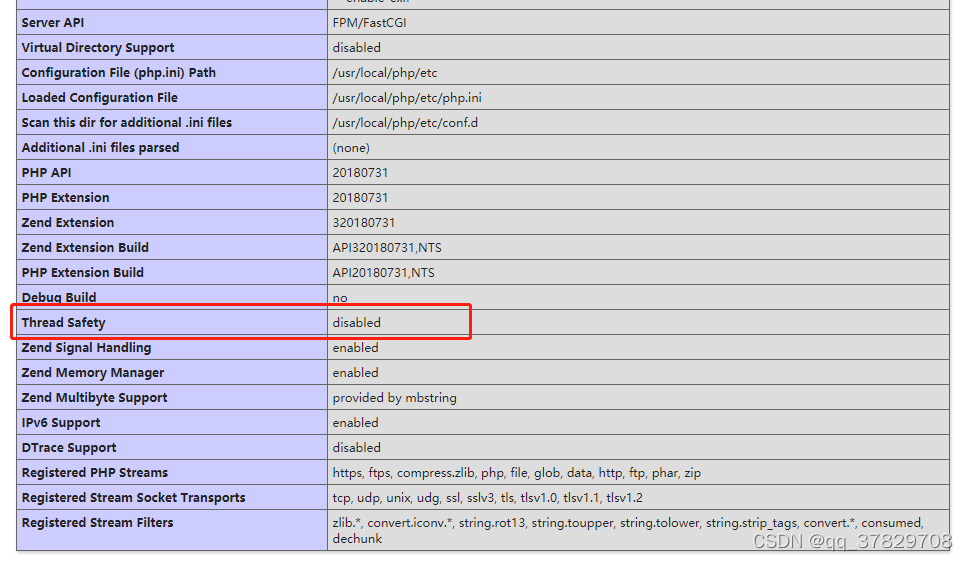
Task: Click 'Zend Memory Manager' label
Action: click(93, 373)
